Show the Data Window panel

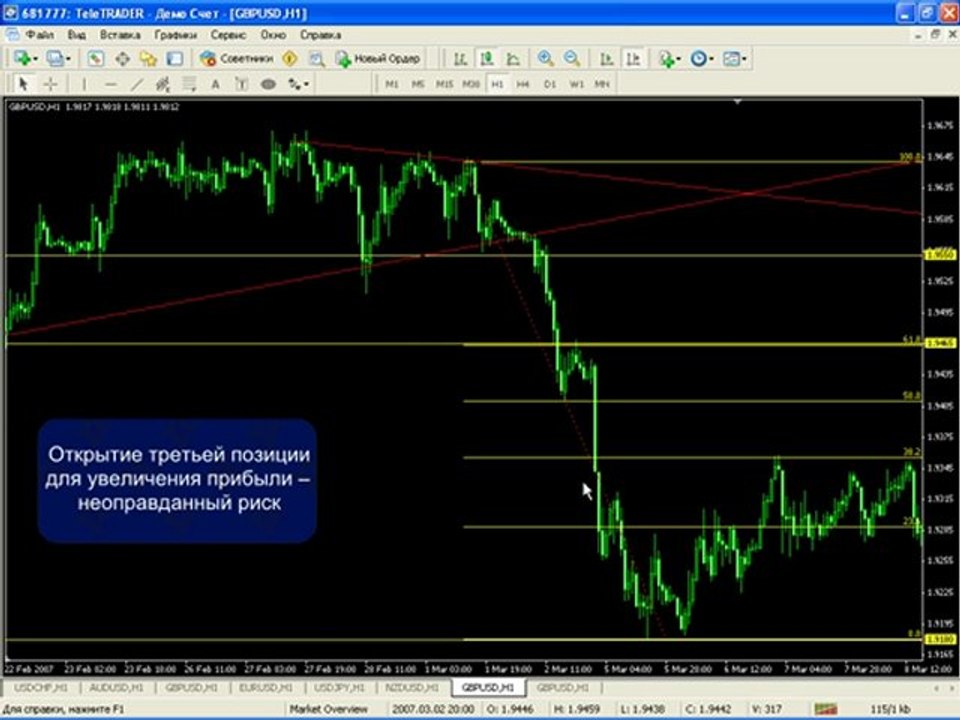point(122,59)
